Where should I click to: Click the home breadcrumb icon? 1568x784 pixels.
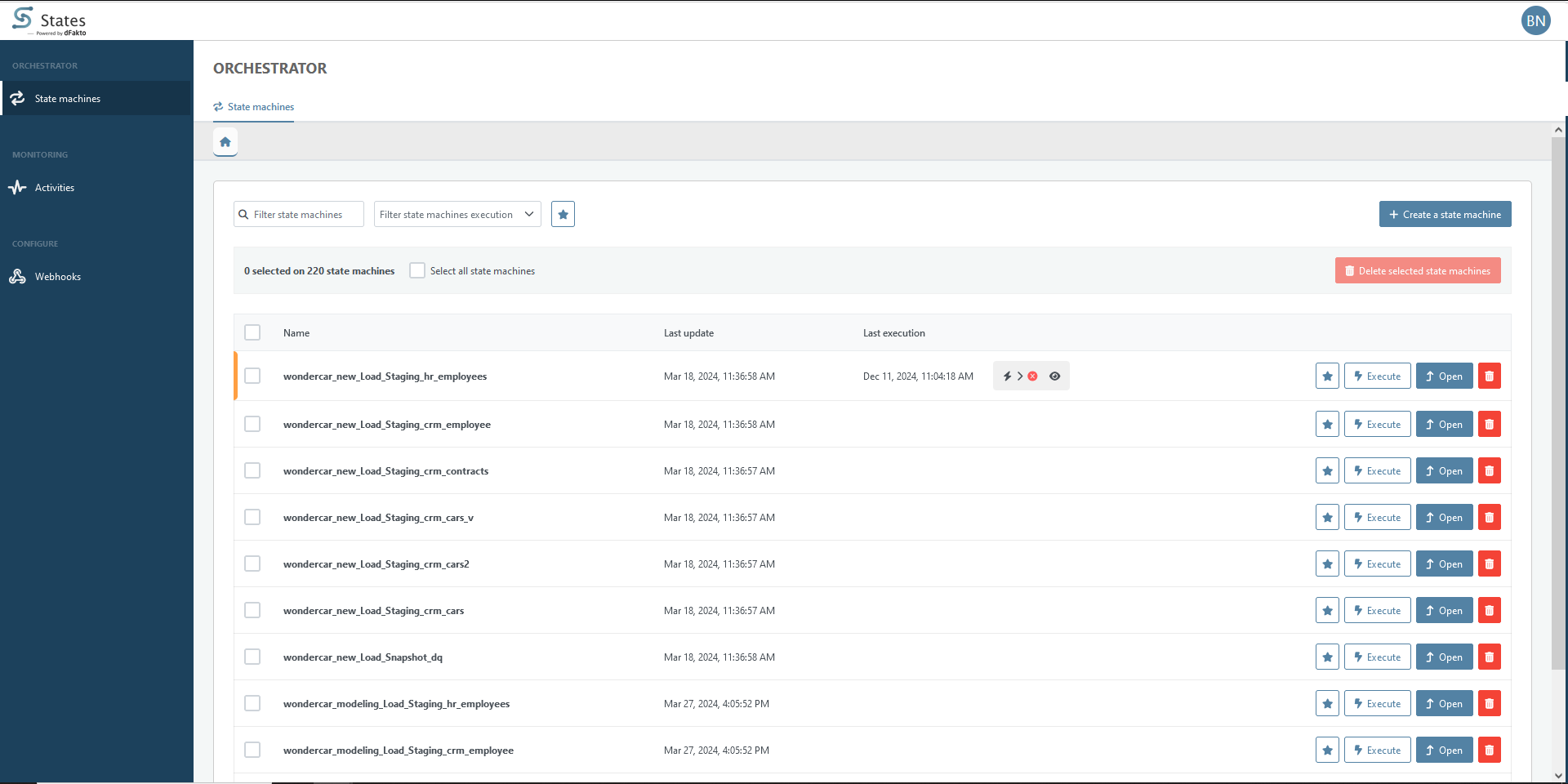225,142
